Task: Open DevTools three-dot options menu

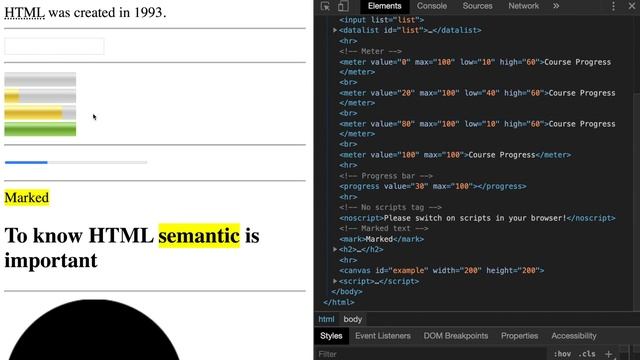Action: 613,6
